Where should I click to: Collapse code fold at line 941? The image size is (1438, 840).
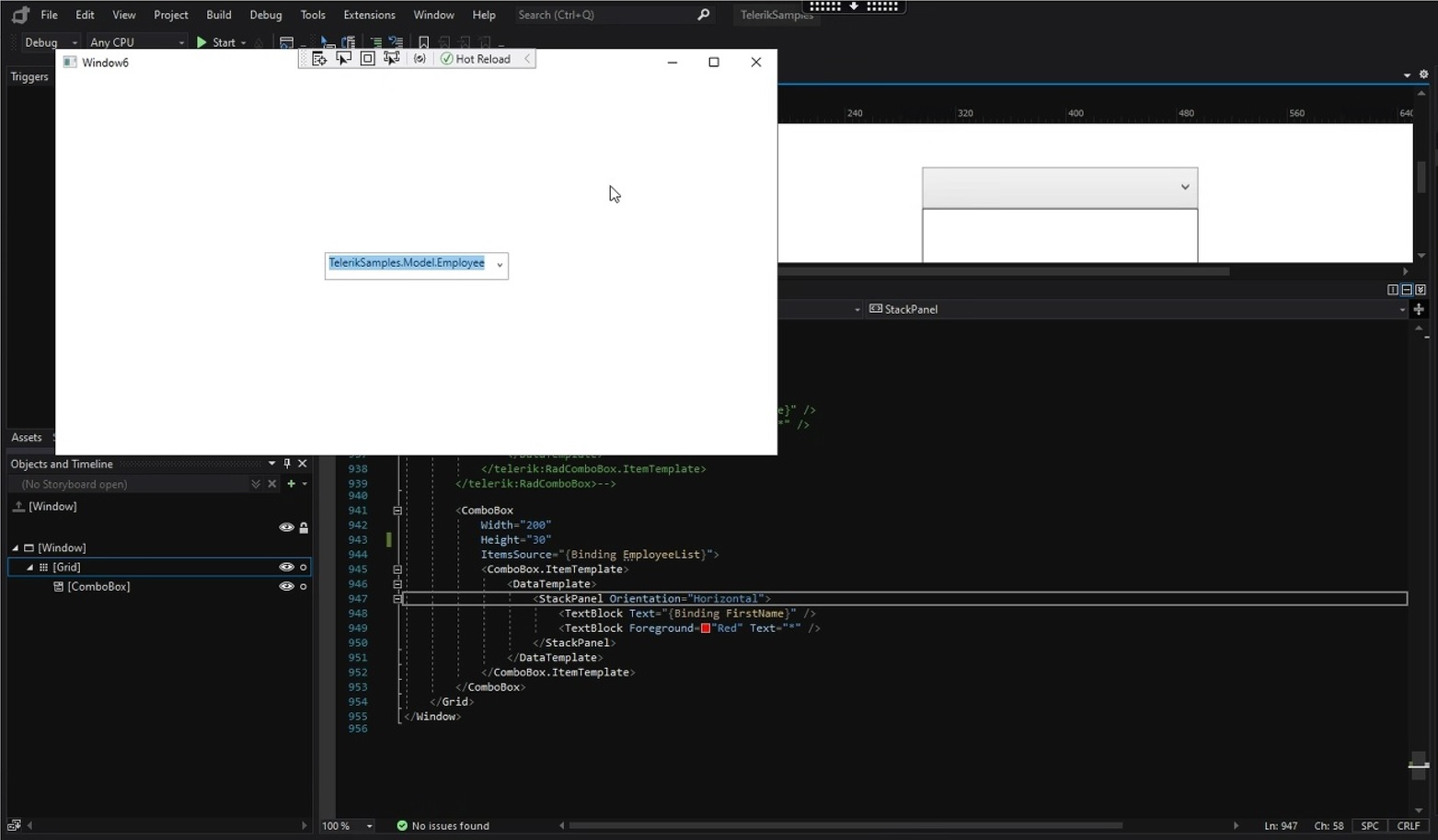click(x=397, y=511)
